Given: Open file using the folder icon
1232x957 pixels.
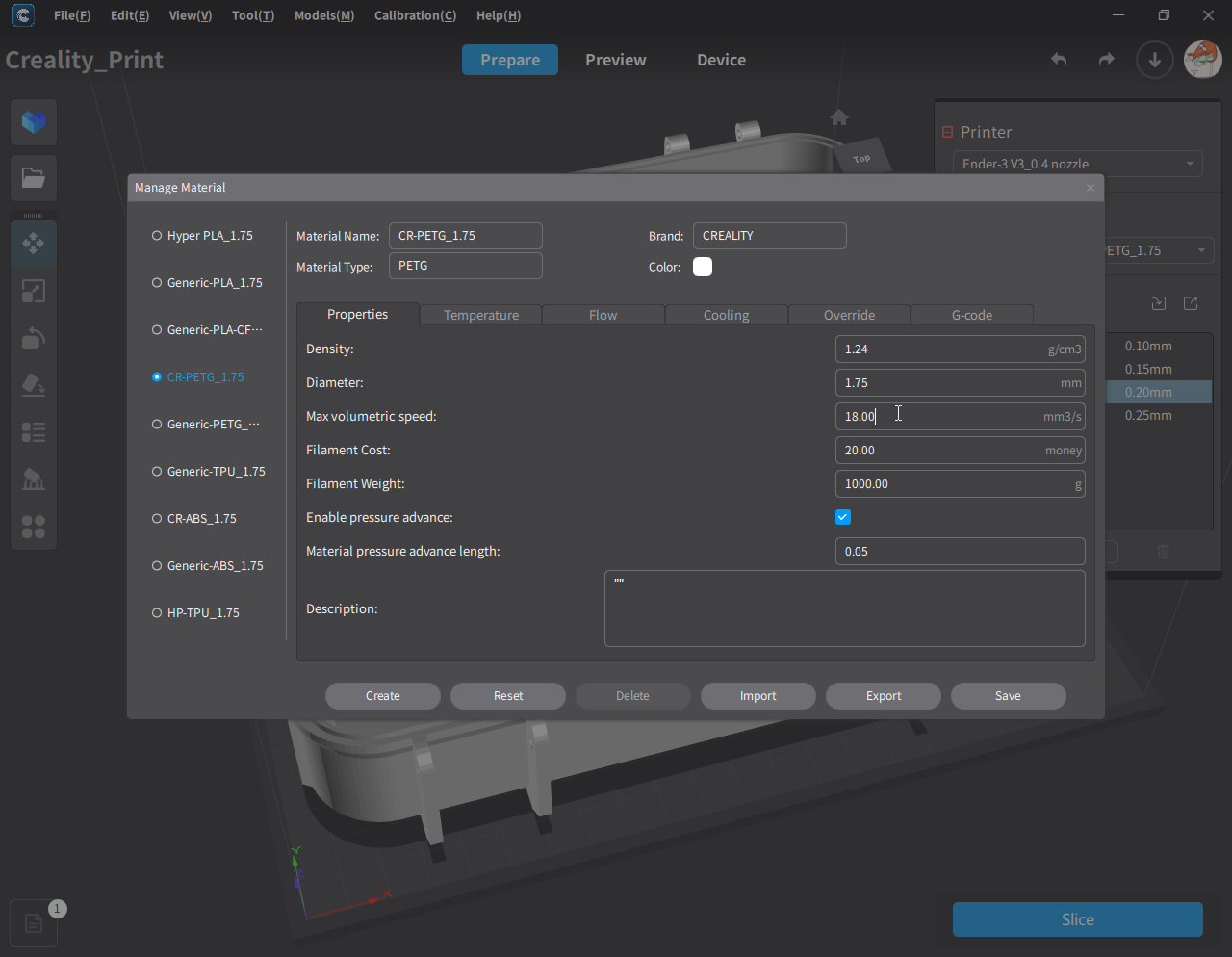Looking at the screenshot, I should tap(34, 178).
